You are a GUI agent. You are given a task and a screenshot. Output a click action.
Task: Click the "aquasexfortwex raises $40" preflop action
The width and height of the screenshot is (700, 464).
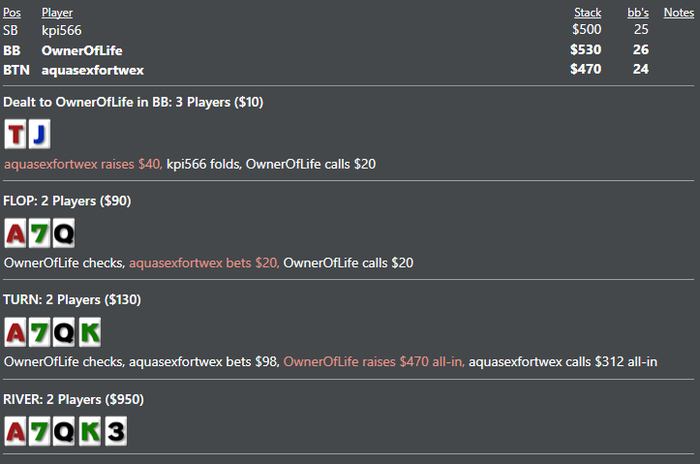click(x=83, y=164)
